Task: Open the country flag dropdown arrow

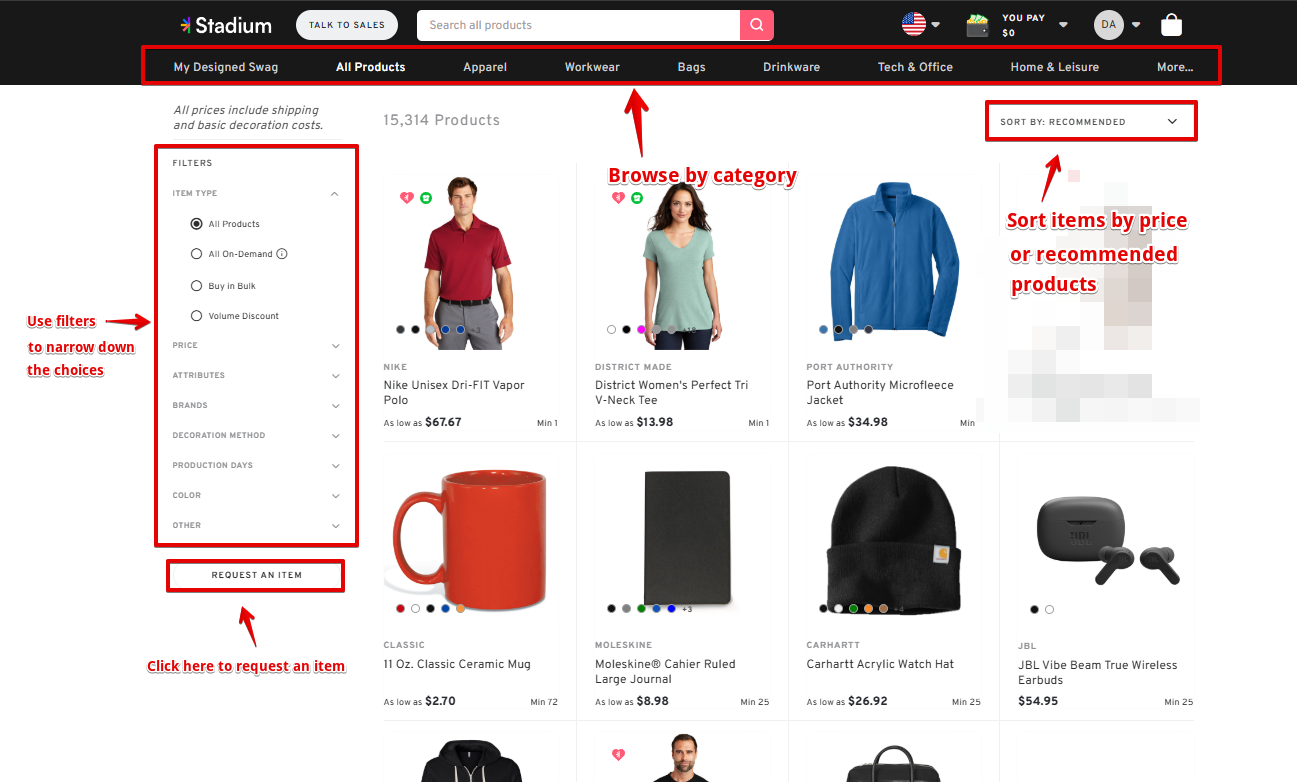Action: [x=936, y=25]
